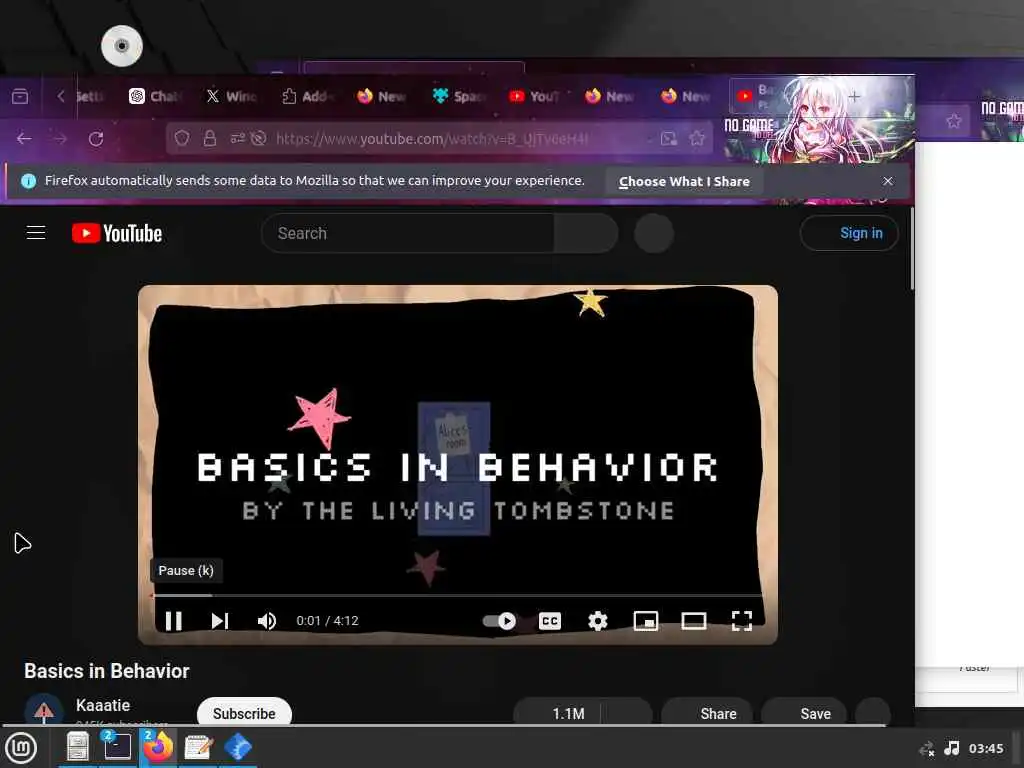The width and height of the screenshot is (1024, 768).
Task: Open music note tray icon
Action: tap(952, 748)
